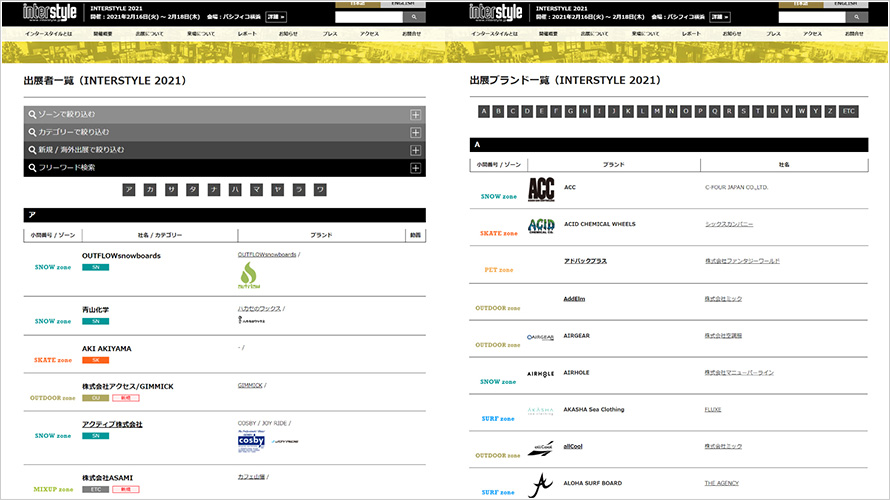890x500 pixels.
Task: Open the 詳細 details button on left page header
Action: click(x=276, y=17)
